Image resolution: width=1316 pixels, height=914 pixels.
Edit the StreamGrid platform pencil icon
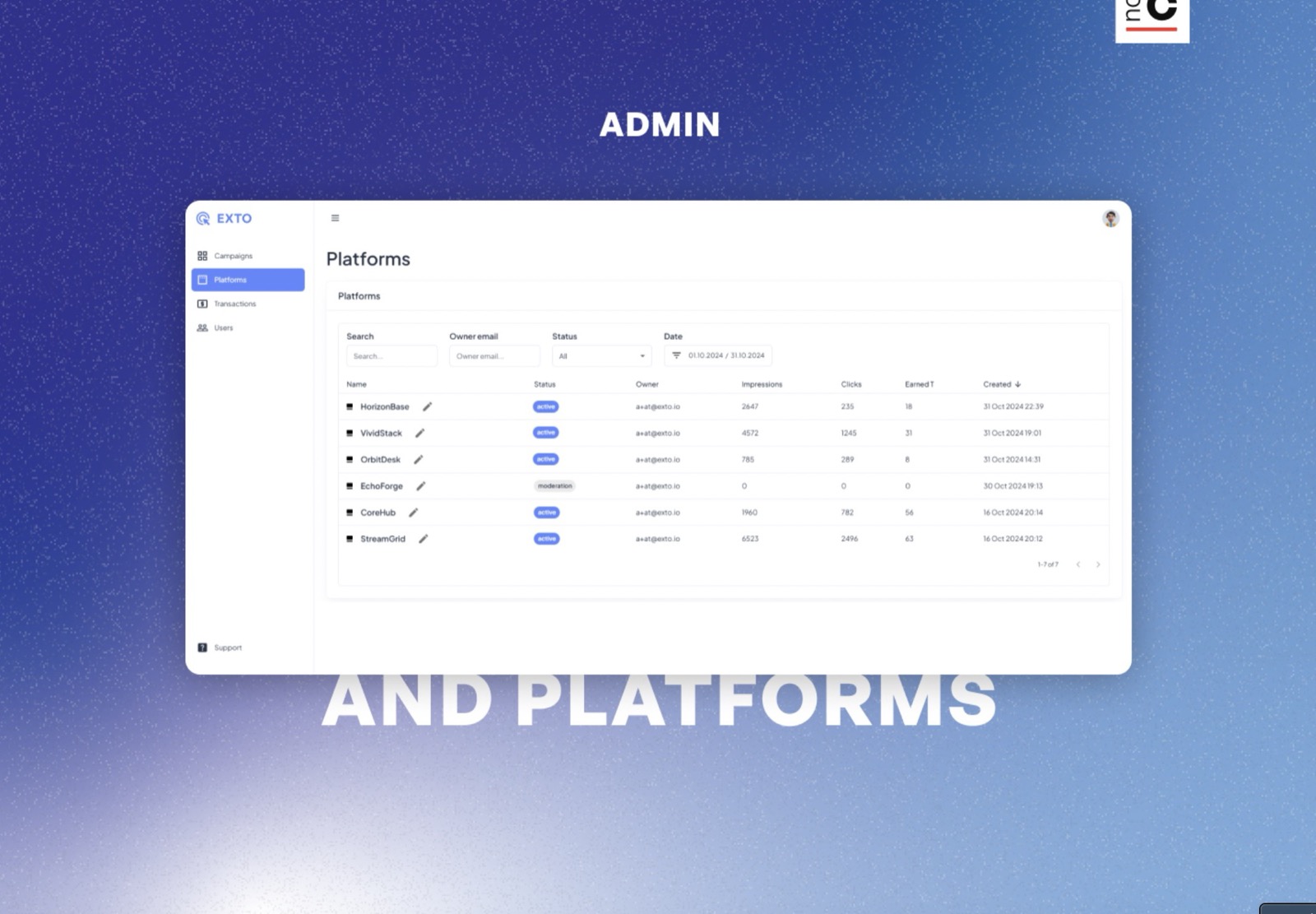pyautogui.click(x=423, y=538)
